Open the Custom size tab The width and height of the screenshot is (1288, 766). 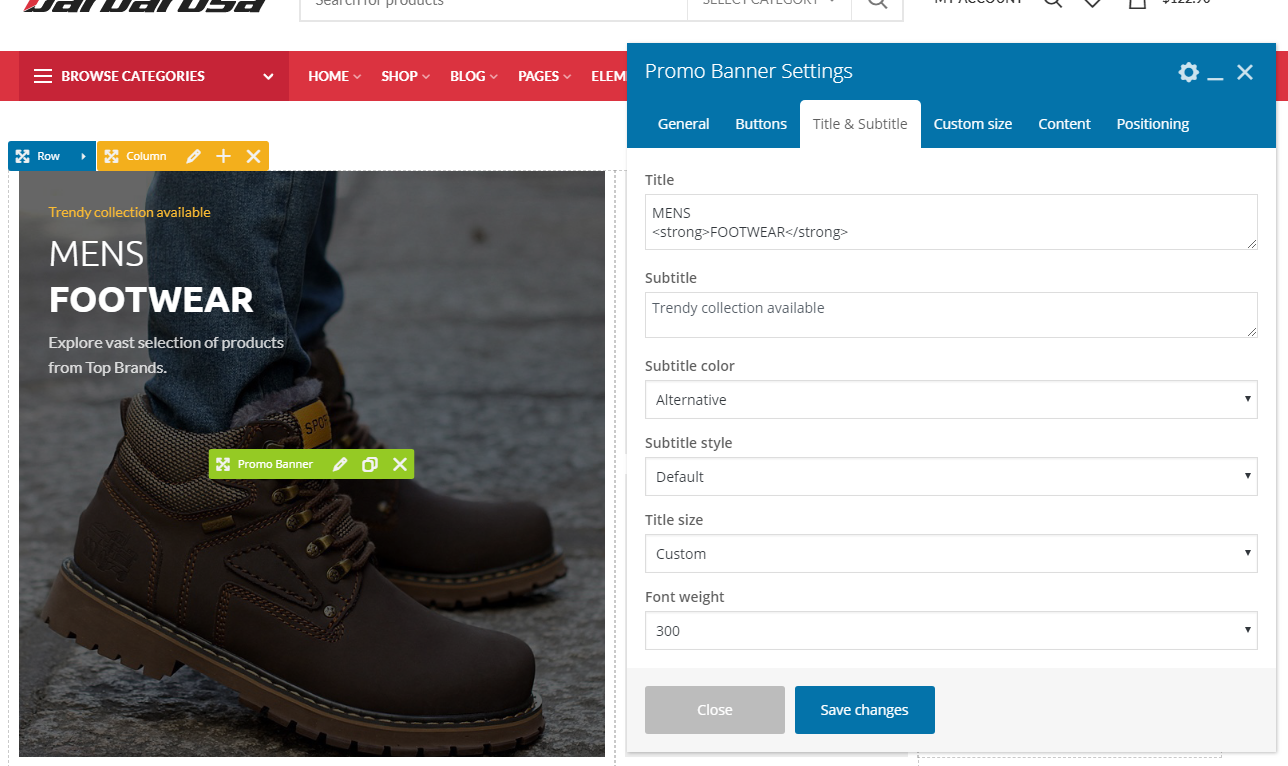[x=973, y=124]
